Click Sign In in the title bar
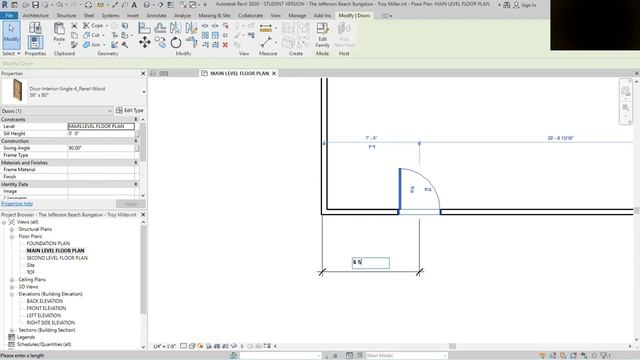This screenshot has height=360, width=640. pyautogui.click(x=525, y=5)
